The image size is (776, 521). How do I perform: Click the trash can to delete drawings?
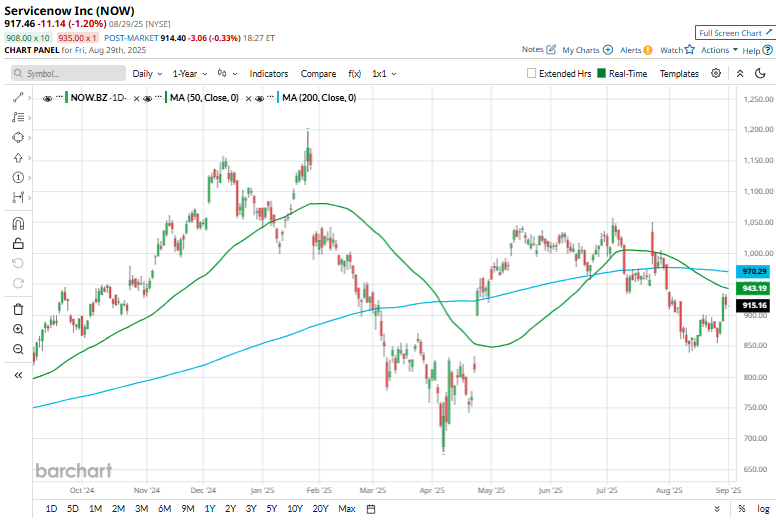pyautogui.click(x=18, y=309)
